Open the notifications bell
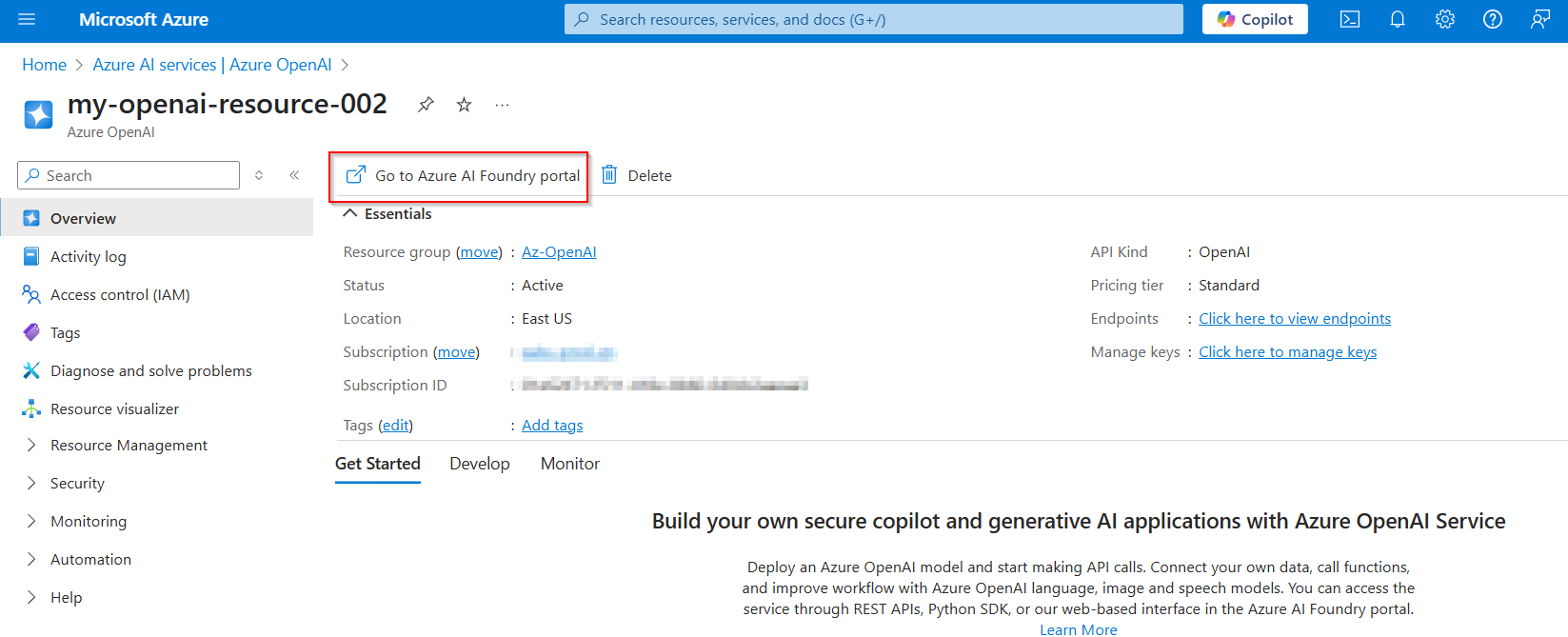Viewport: 1568px width, 637px height. click(1398, 19)
